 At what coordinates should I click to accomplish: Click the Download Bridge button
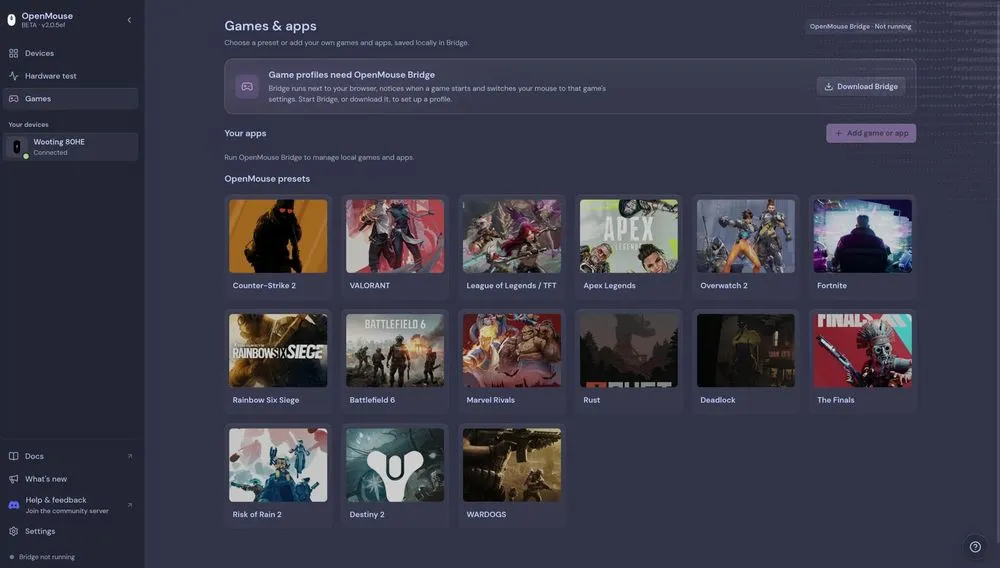860,87
